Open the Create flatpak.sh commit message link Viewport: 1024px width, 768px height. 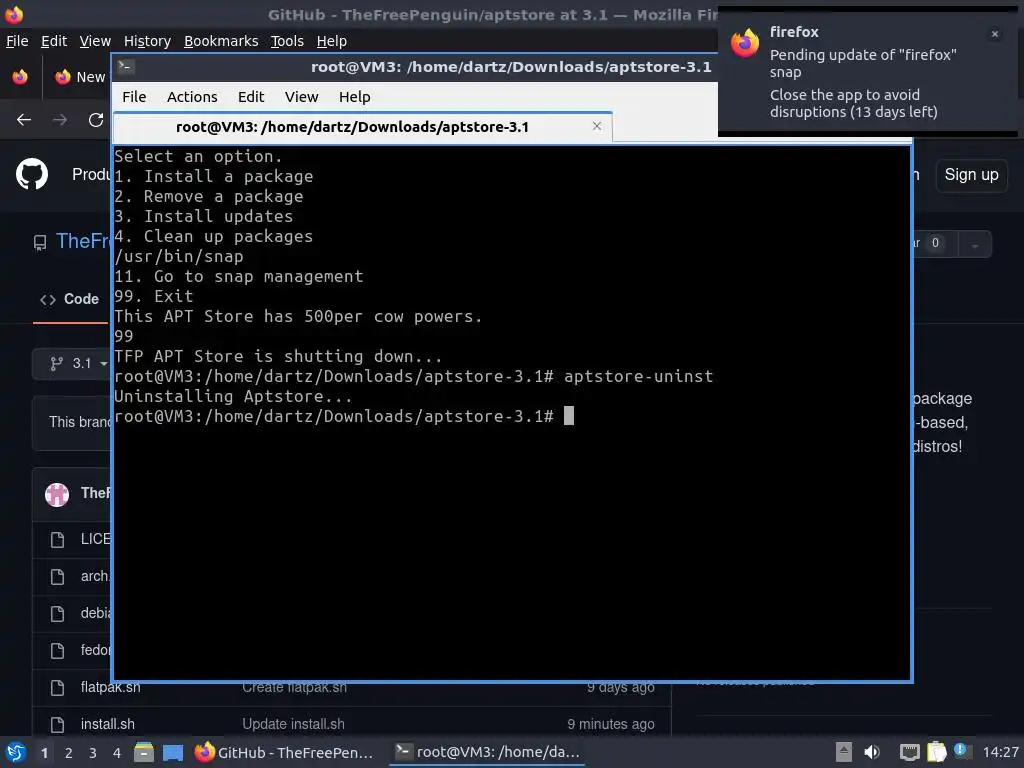pyautogui.click(x=294, y=688)
